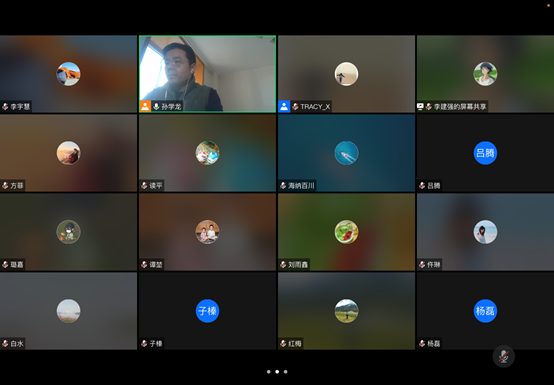Select the blue 子榛 avatar circle
Image resolution: width=554 pixels, height=385 pixels.
click(x=207, y=311)
